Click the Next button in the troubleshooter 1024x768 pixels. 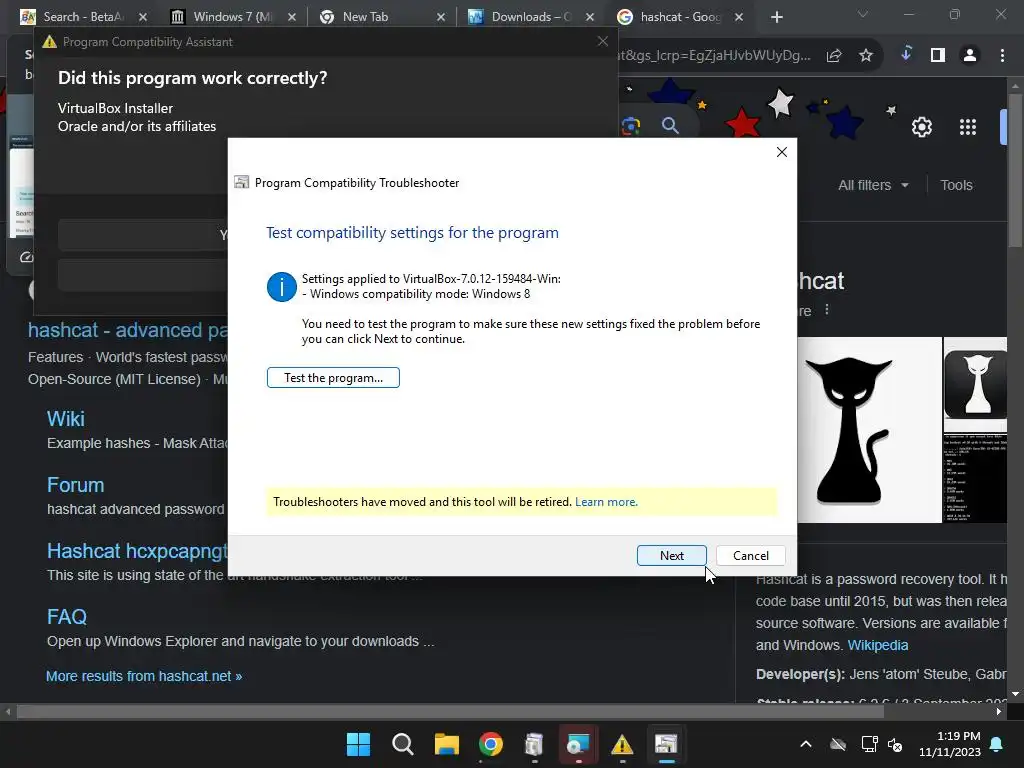click(671, 555)
